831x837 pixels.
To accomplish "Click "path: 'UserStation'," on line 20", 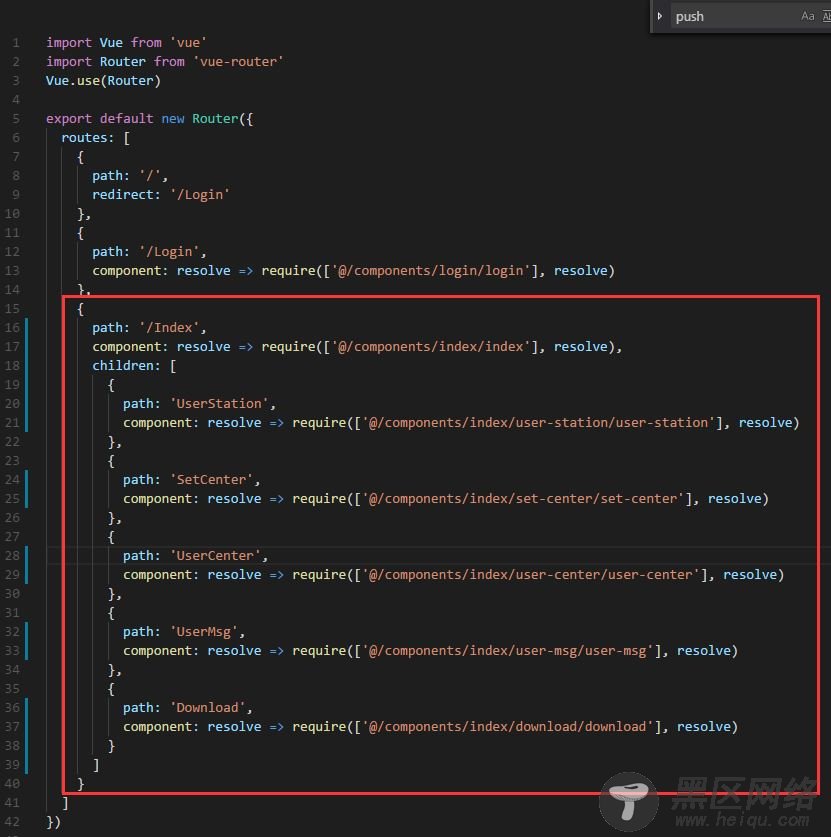I will click(x=199, y=404).
